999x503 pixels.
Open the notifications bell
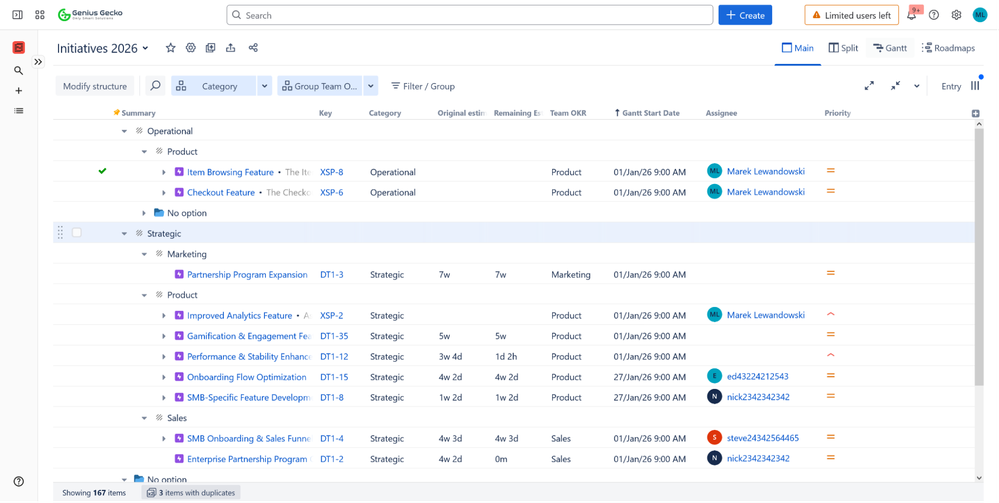coord(911,16)
